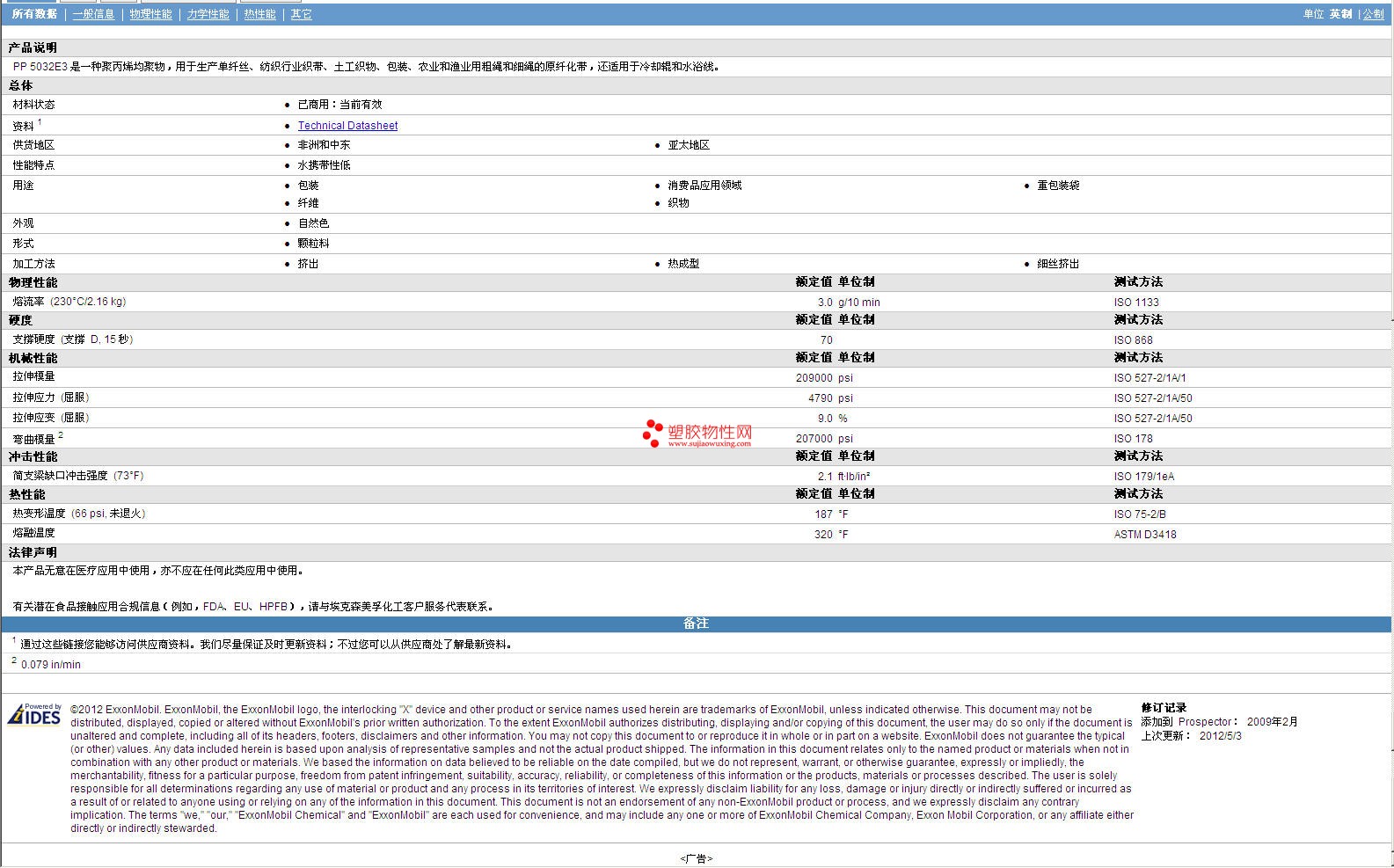Image resolution: width=1394 pixels, height=868 pixels.
Task: Select the 弯曲模量 value 207000
Action: (814, 439)
